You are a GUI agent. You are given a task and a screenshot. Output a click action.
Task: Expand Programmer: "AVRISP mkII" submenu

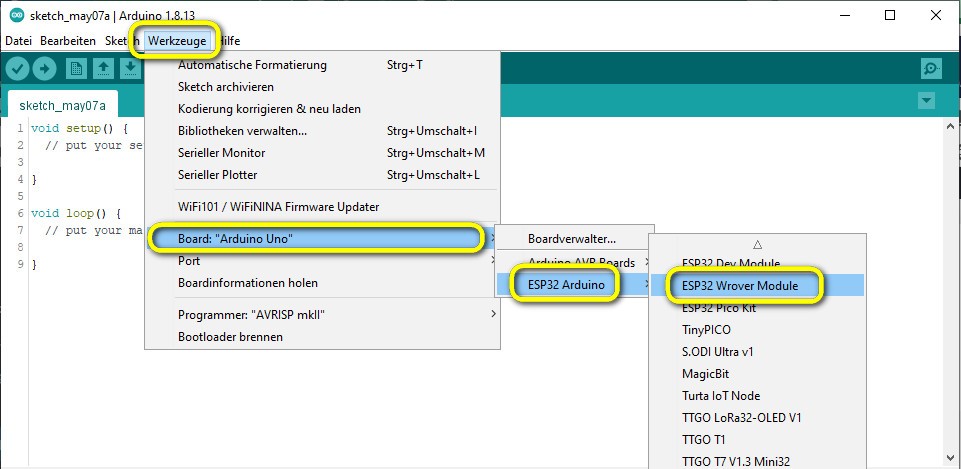[322, 315]
